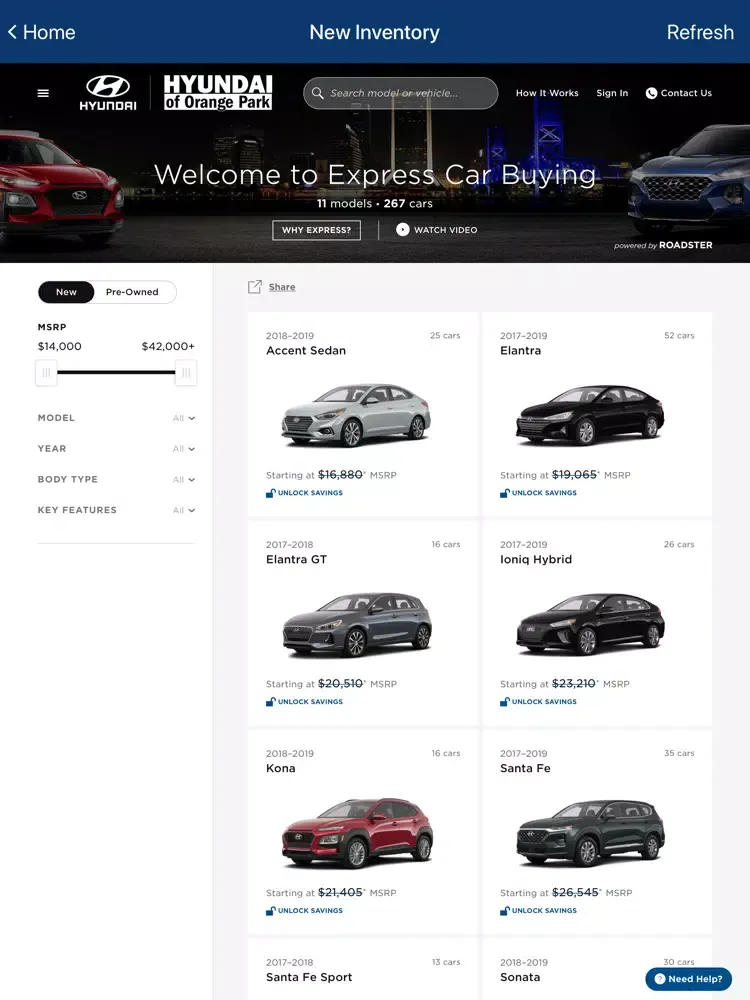The image size is (750, 1000).
Task: Click the question mark icon in Need Help
Action: click(659, 979)
